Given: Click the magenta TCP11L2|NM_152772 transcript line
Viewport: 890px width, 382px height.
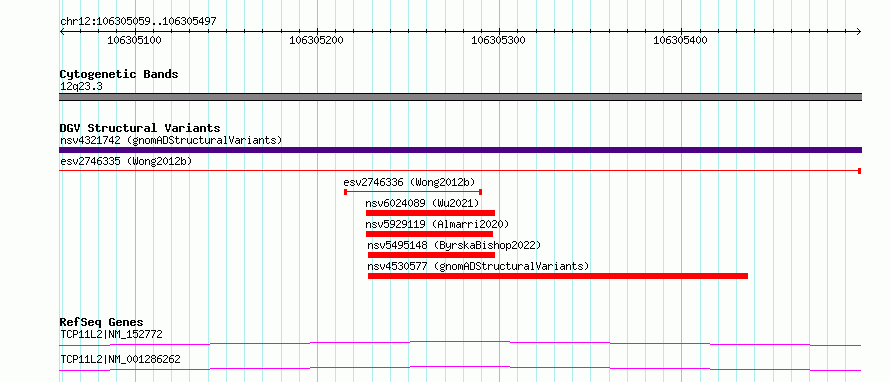Looking at the screenshot, I should click(460, 343).
